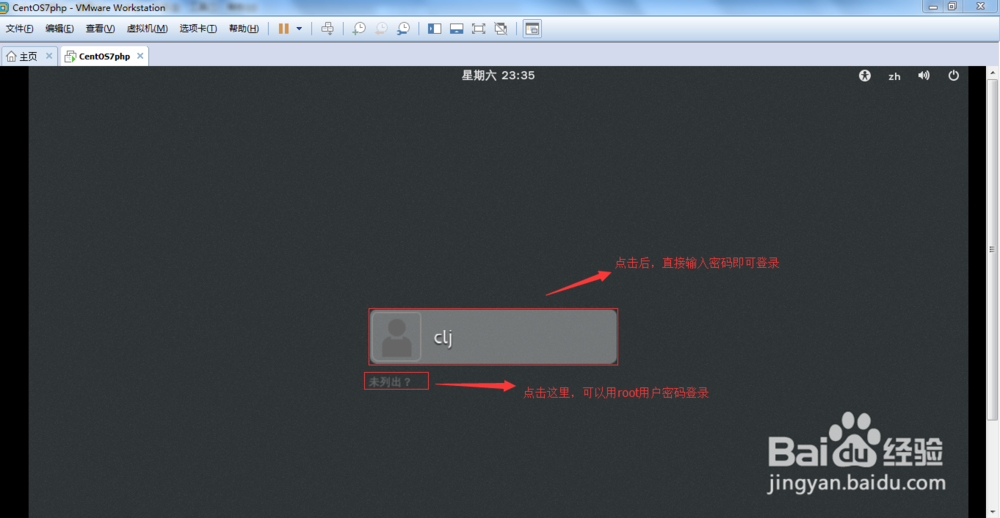Screen dimensions: 1000x518
Task: Close the 主页 tab
Action: click(49, 56)
